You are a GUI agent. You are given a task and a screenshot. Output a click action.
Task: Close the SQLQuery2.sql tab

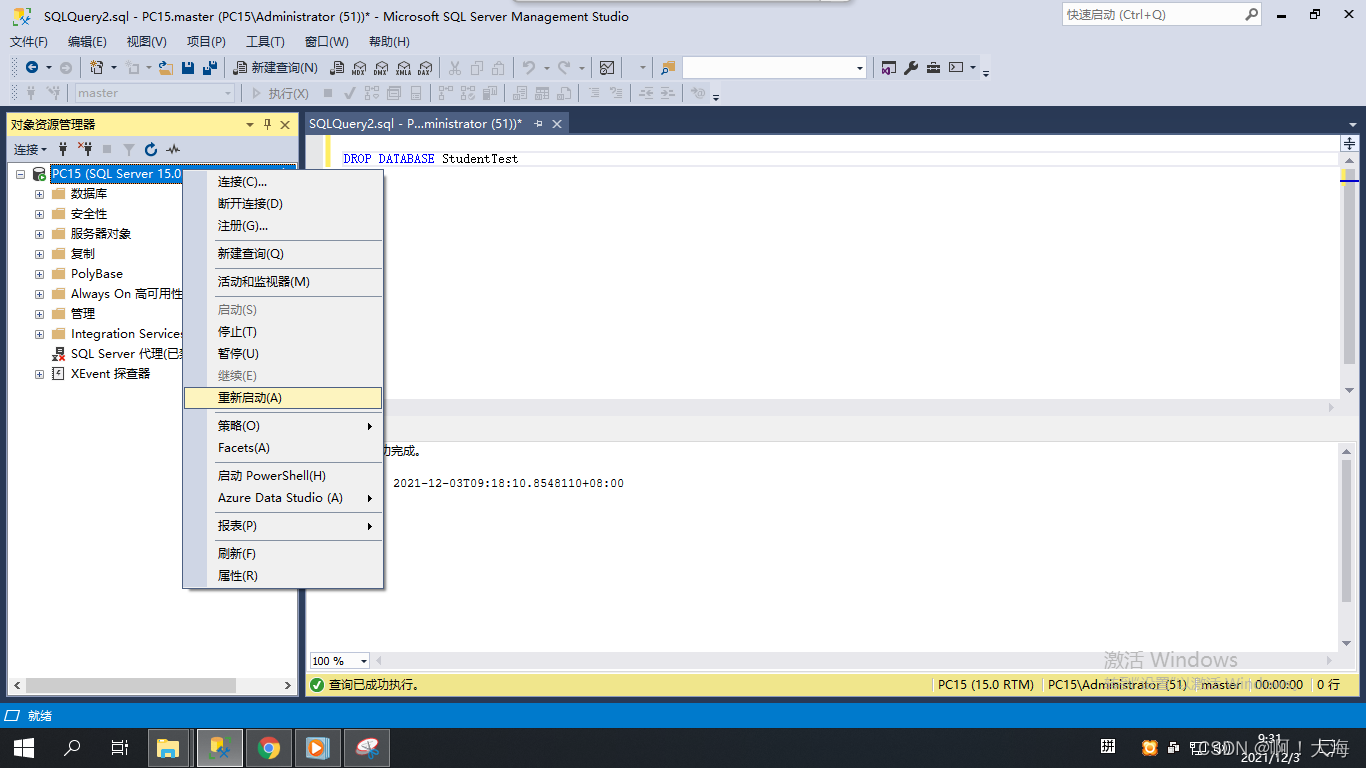point(557,124)
